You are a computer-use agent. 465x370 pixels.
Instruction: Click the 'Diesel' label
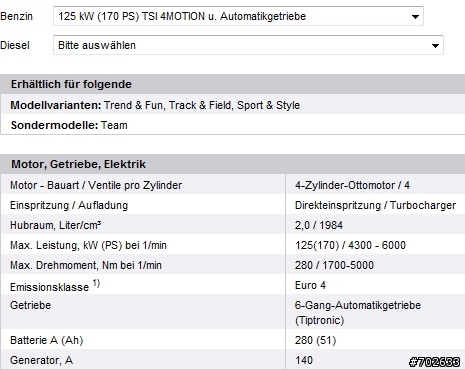pyautogui.click(x=15, y=45)
